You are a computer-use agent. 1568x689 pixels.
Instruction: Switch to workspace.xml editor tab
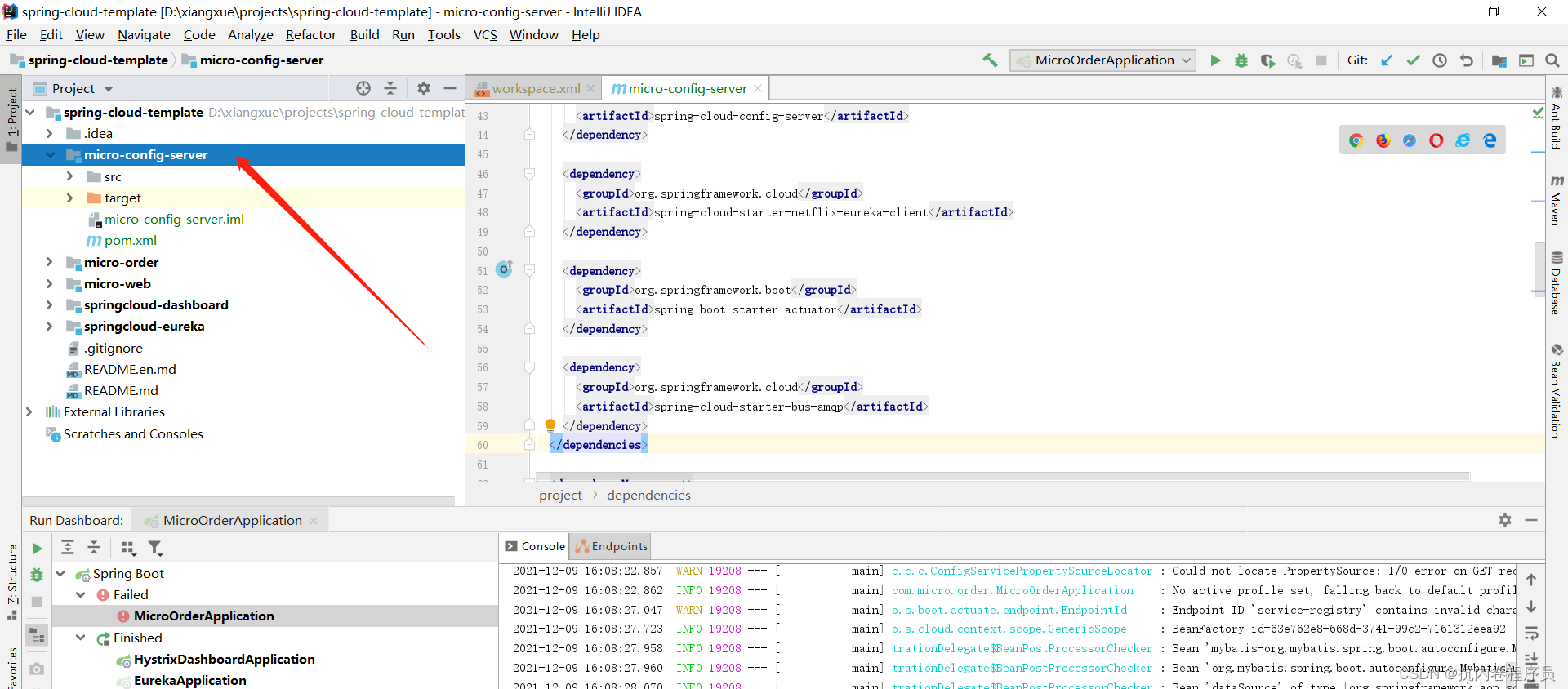click(x=536, y=88)
